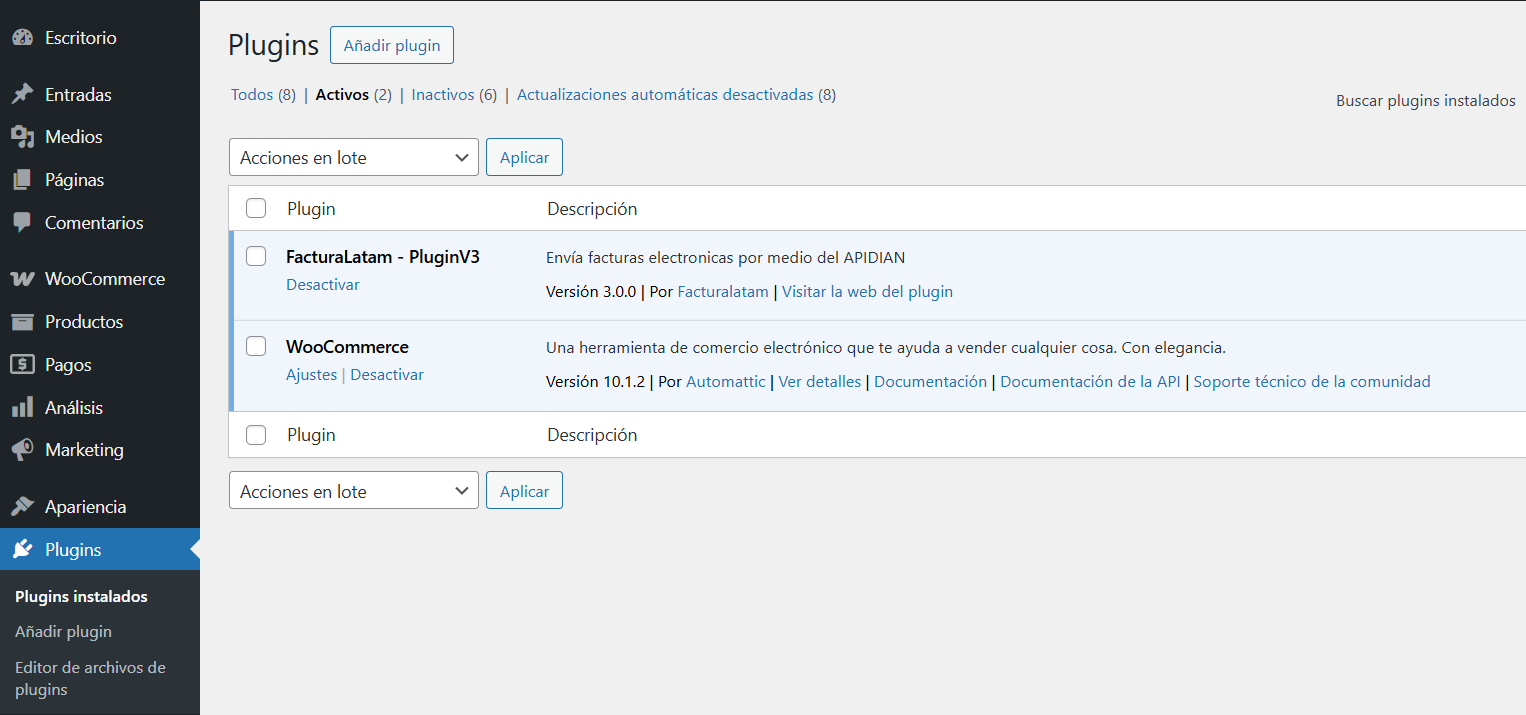Viewport: 1526px width, 715px height.
Task: Tick the select-all checkbox in table header
Action: tap(256, 208)
